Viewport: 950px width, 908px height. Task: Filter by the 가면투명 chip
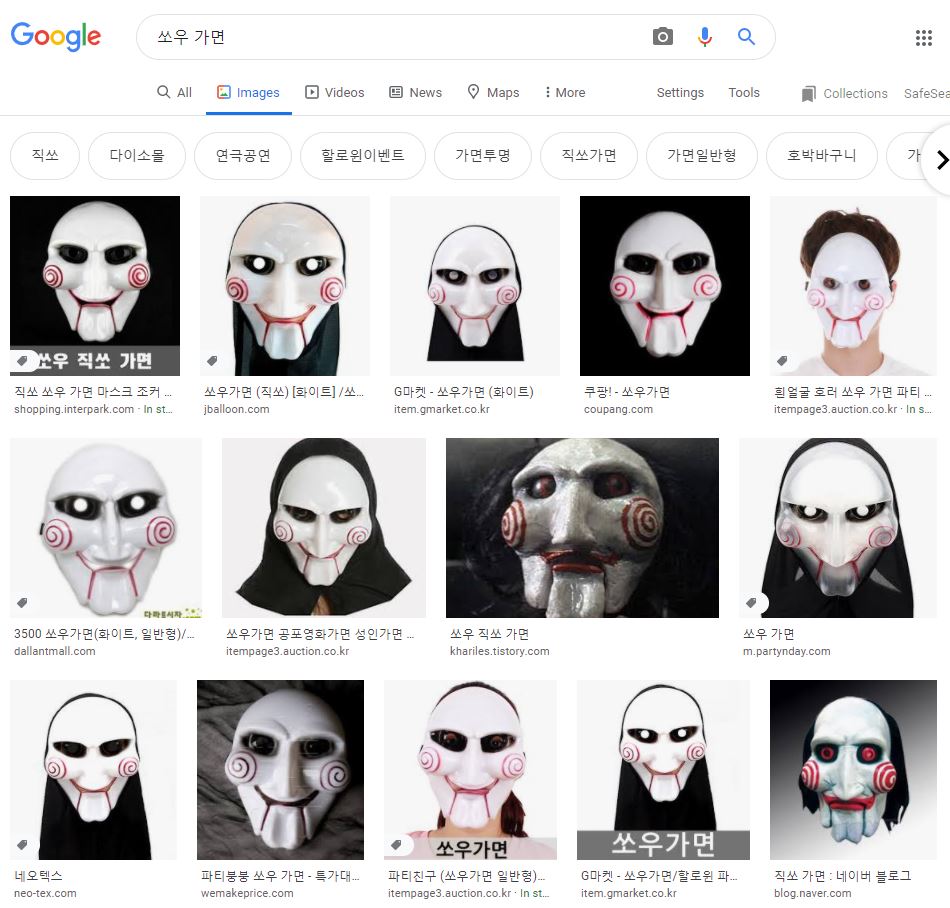click(483, 156)
